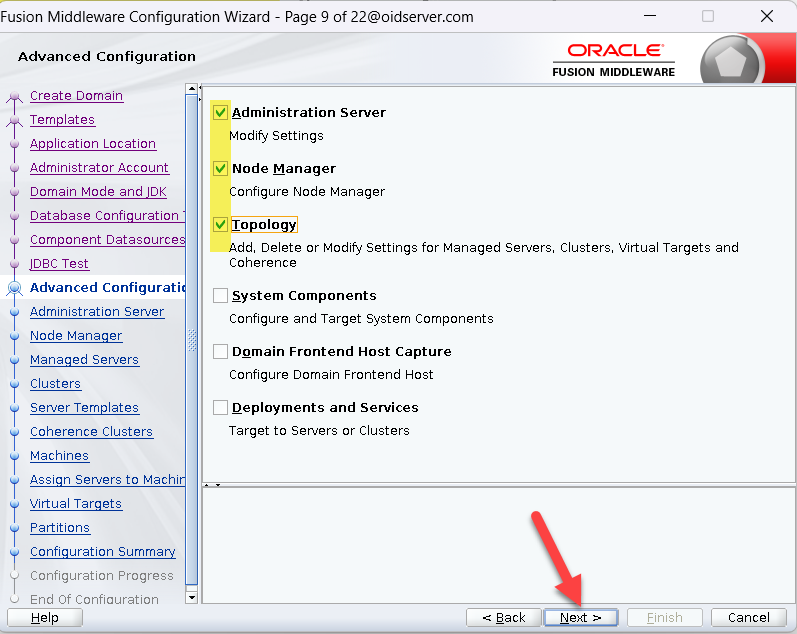Tick the Deployments and Services checkbox
Viewport: 797px width, 634px height.
pos(220,408)
